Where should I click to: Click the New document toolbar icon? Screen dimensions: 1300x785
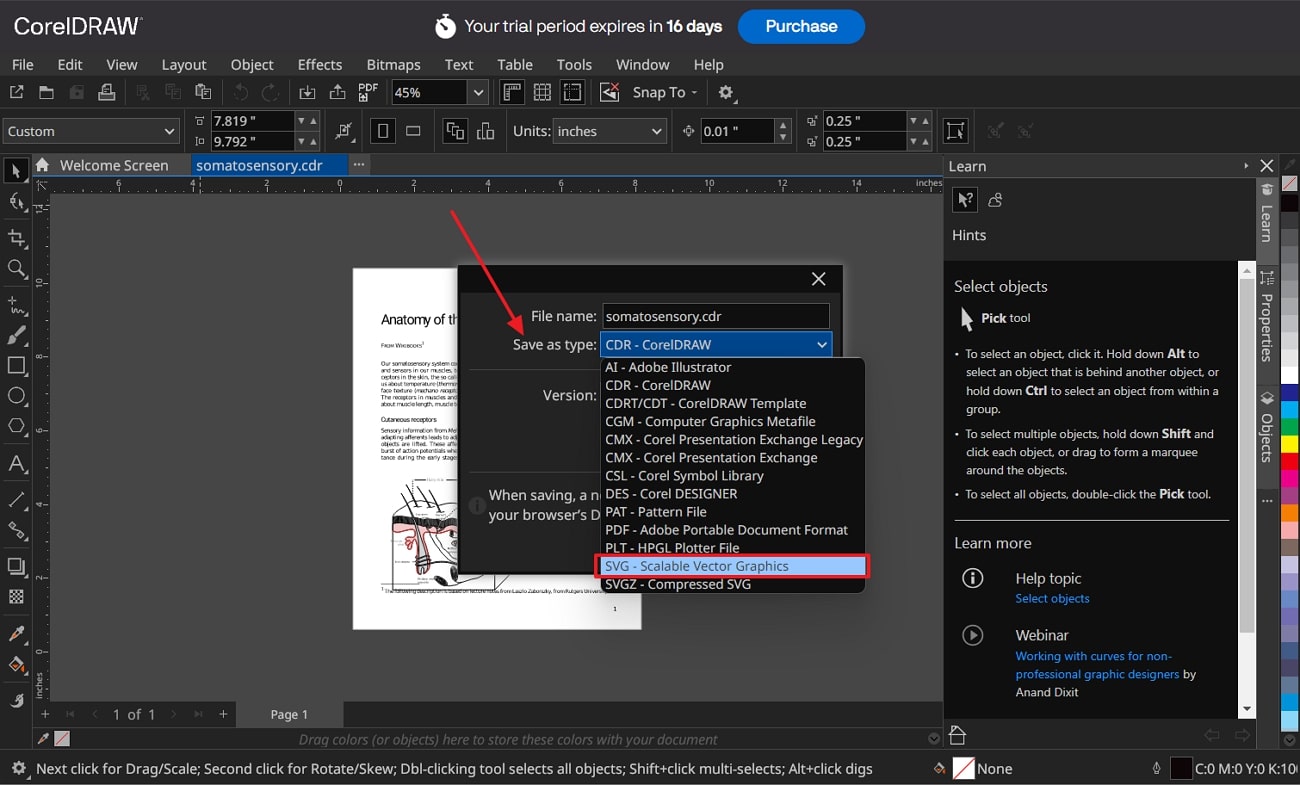tap(16, 92)
